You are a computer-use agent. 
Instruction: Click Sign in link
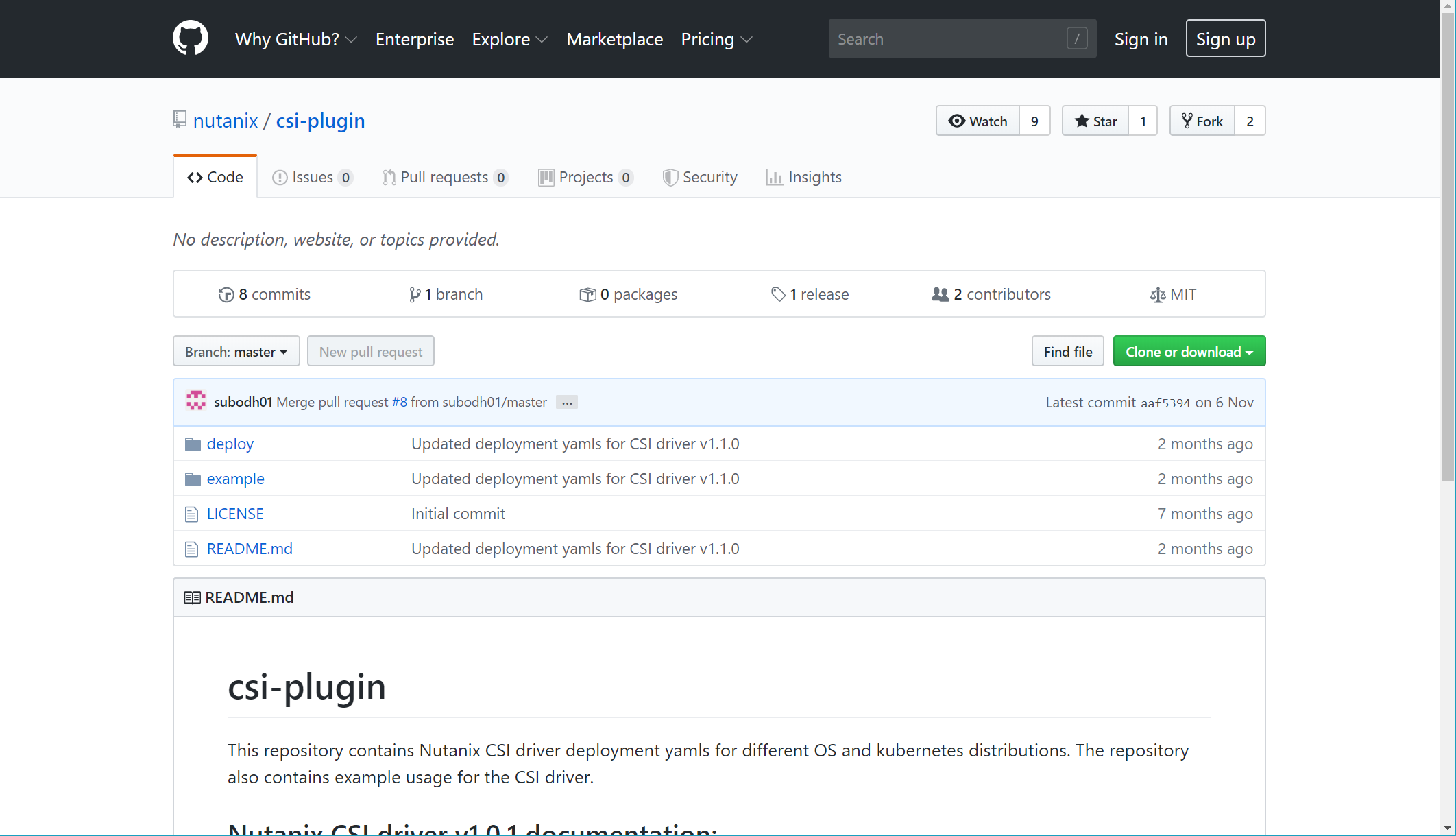[x=1141, y=39]
